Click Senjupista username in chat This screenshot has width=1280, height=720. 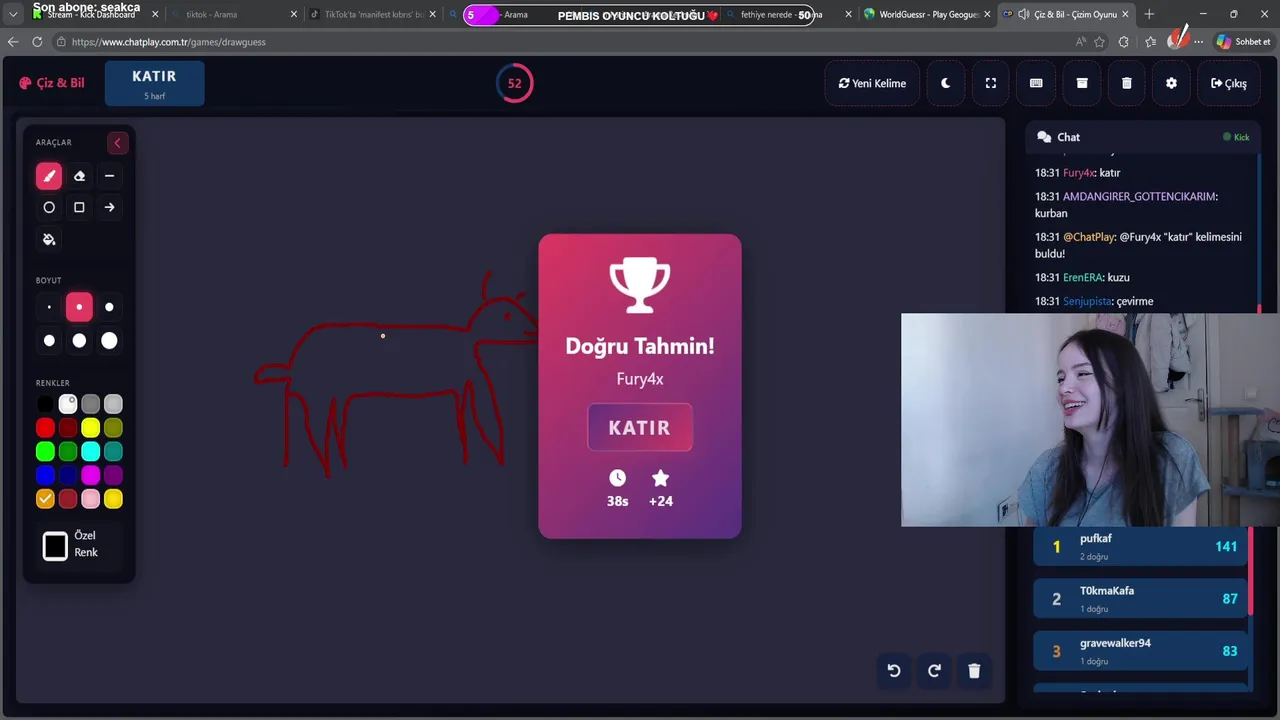pyautogui.click(x=1088, y=301)
